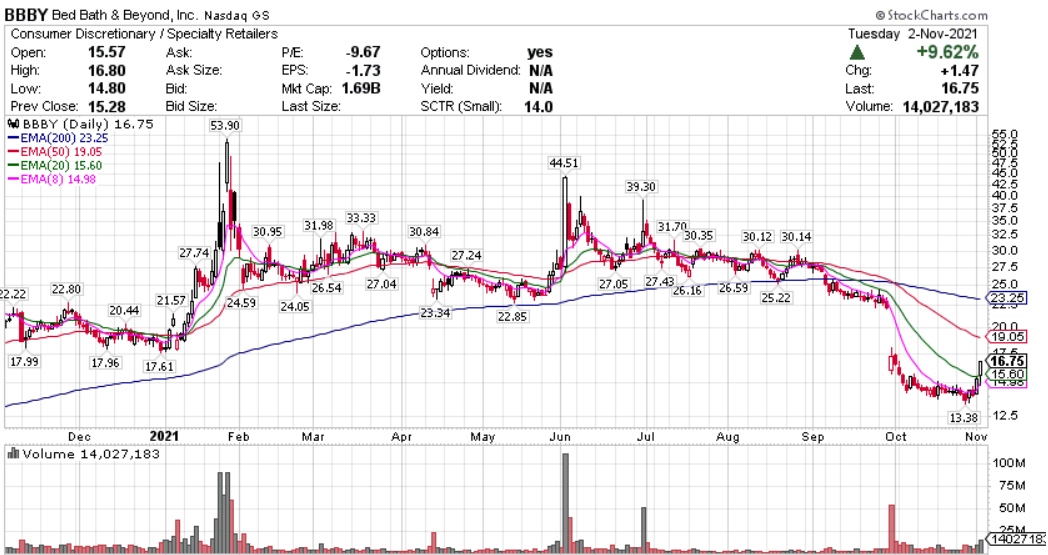
Task: Click the Options value yes
Action: 539,52
